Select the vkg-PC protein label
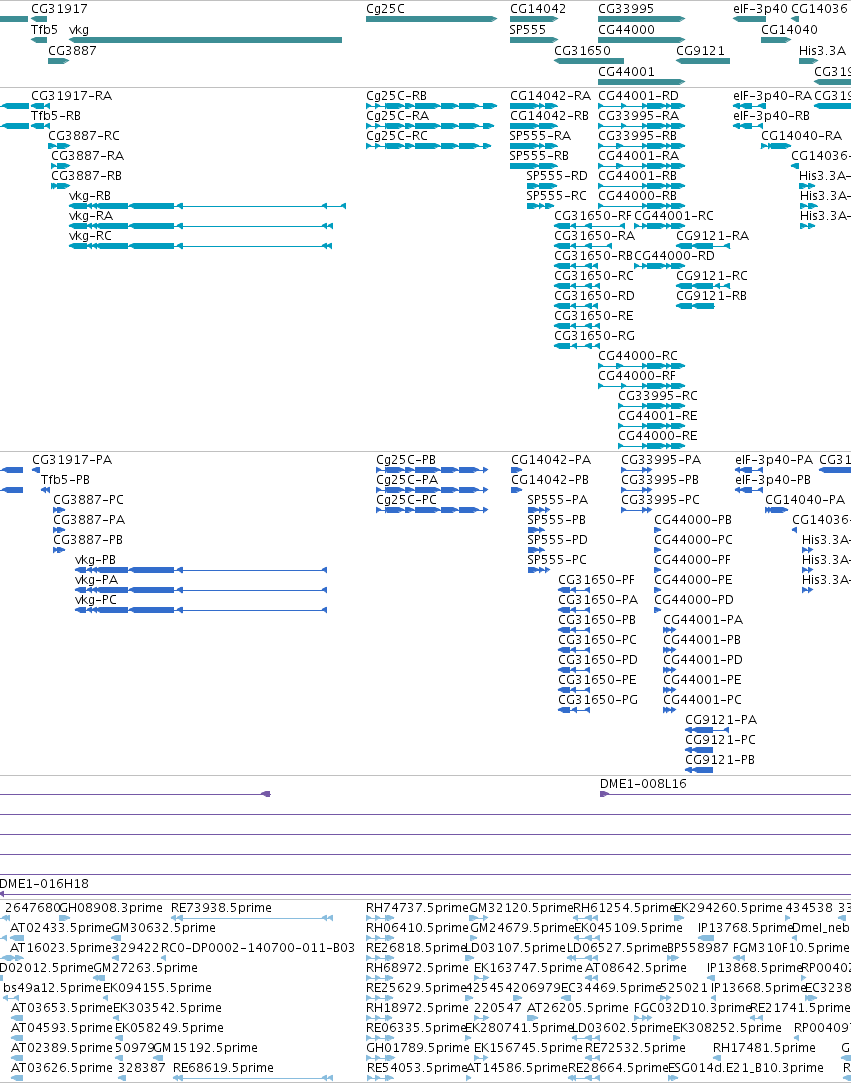Image resolution: width=851 pixels, height=1083 pixels. pyautogui.click(x=96, y=600)
